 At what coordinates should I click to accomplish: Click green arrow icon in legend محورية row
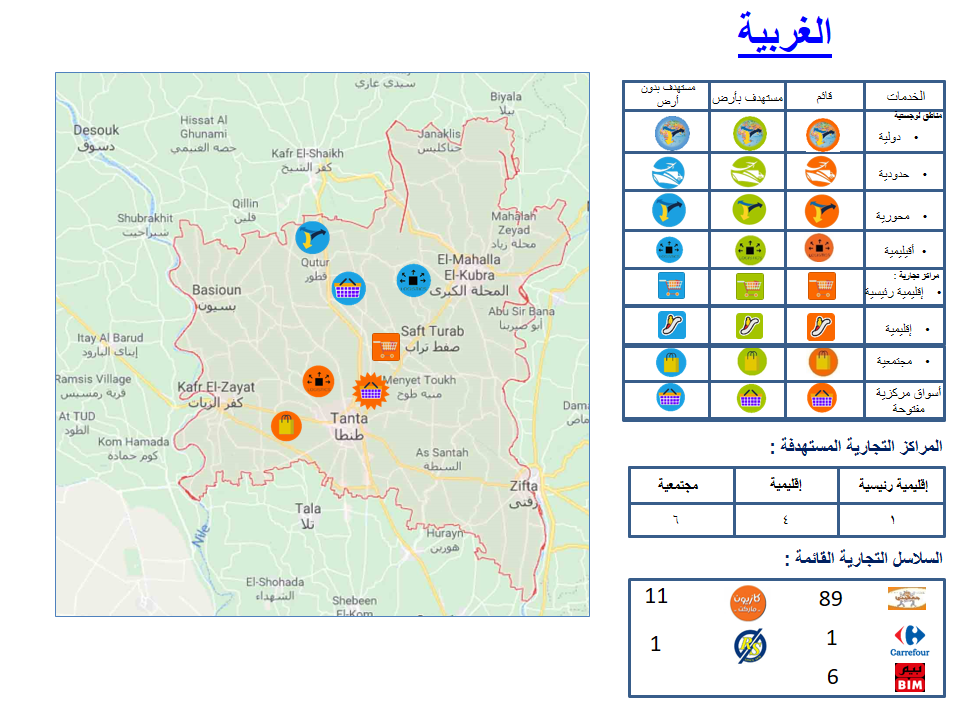(x=749, y=210)
